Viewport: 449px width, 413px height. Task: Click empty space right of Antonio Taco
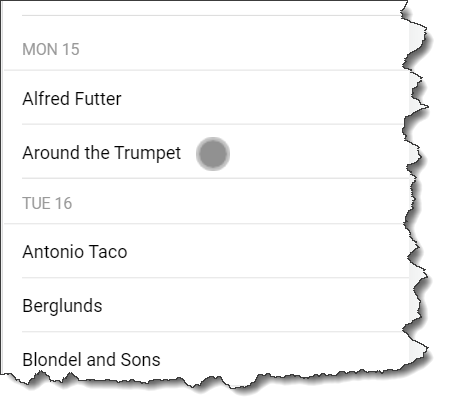tap(267, 251)
